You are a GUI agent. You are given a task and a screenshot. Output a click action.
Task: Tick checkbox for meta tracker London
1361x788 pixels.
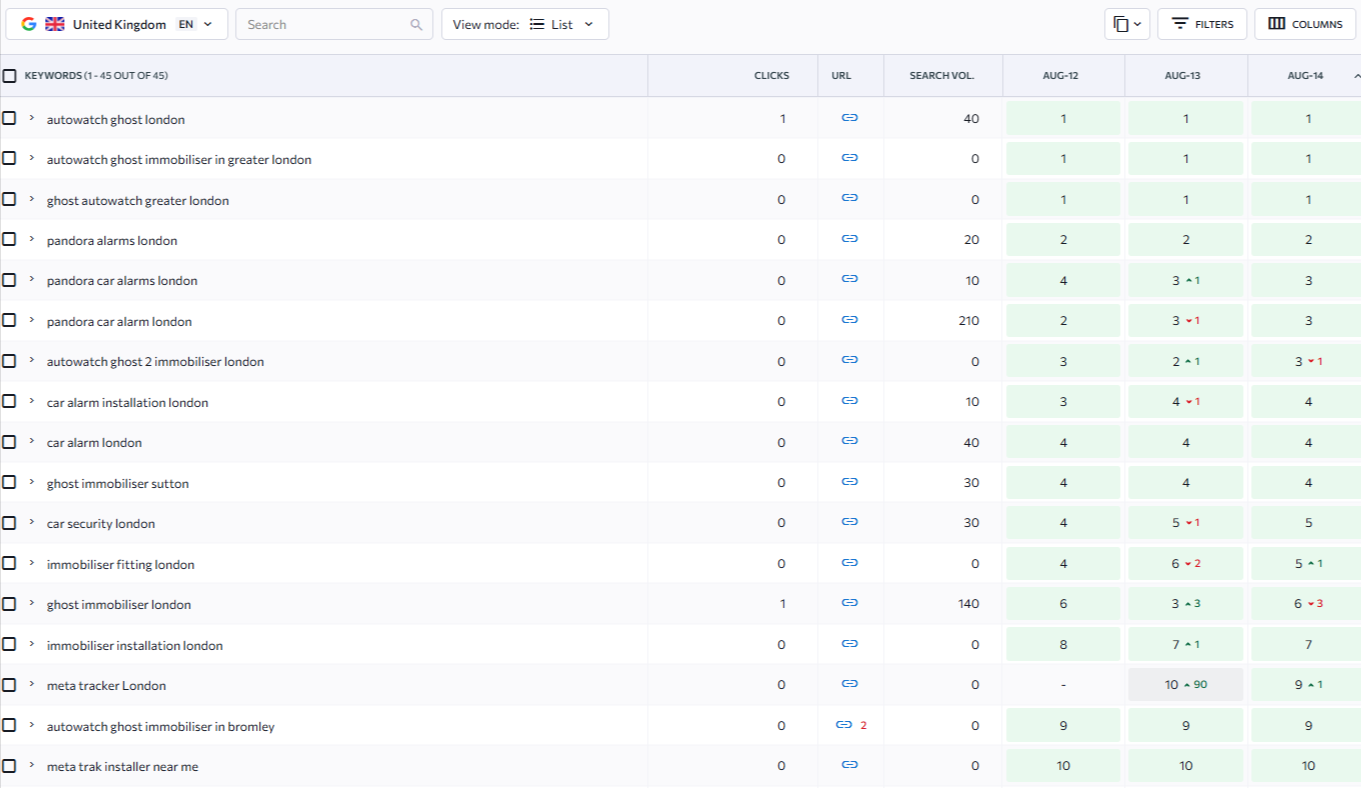pos(9,684)
